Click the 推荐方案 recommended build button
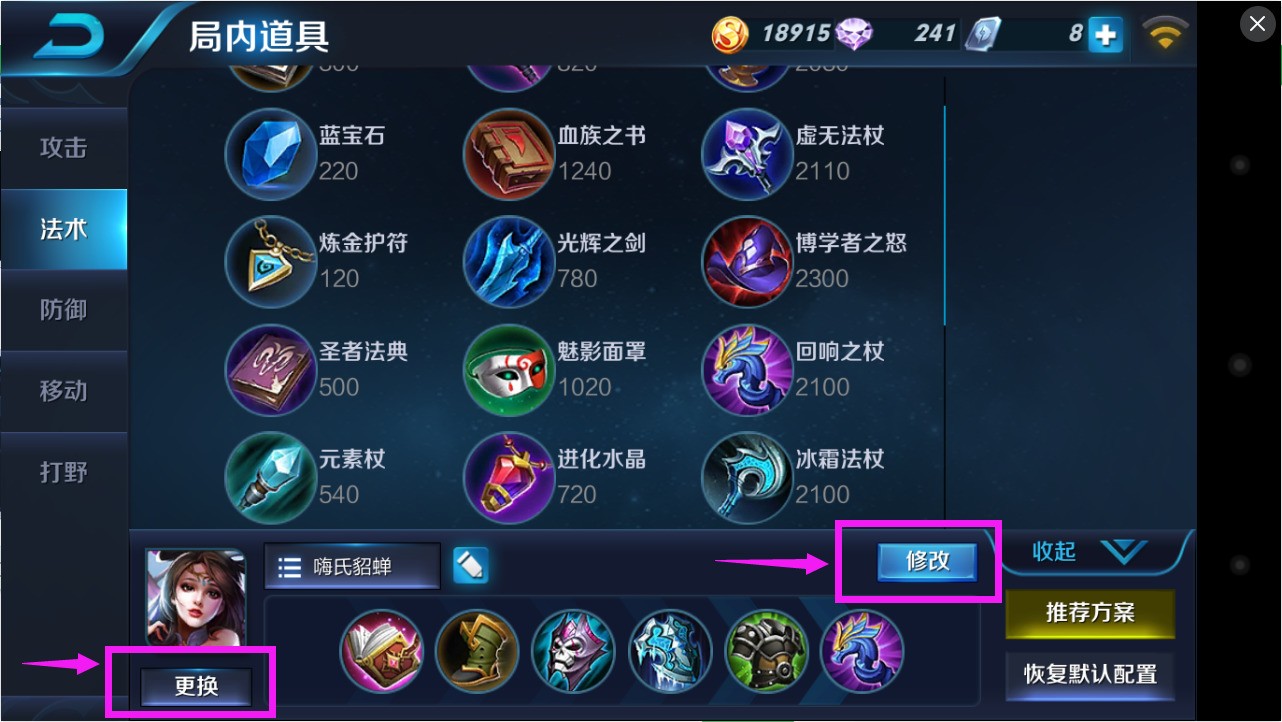The image size is (1282, 722). (1090, 613)
